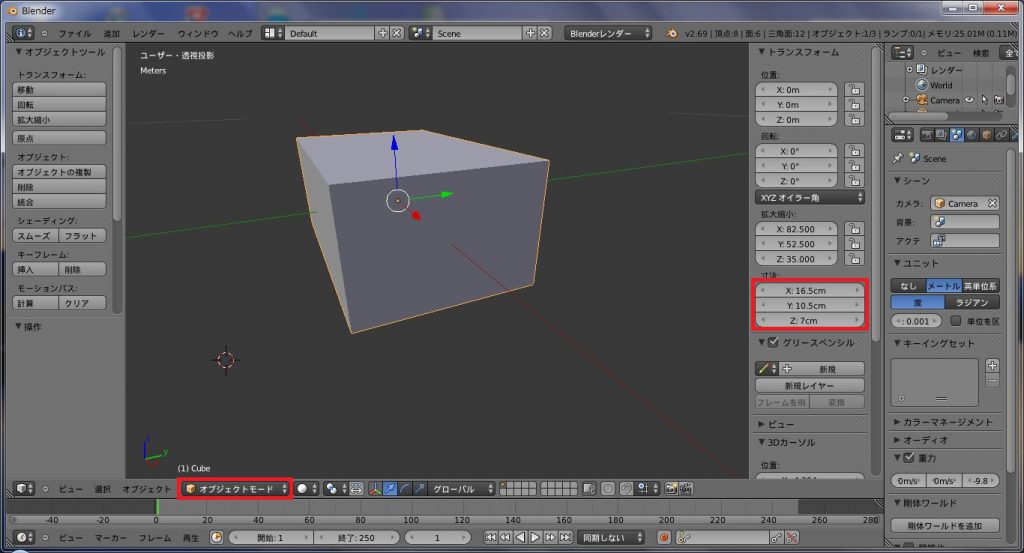Open the Constraints properties tab chain icon
1024x553 pixels.
(1001, 135)
